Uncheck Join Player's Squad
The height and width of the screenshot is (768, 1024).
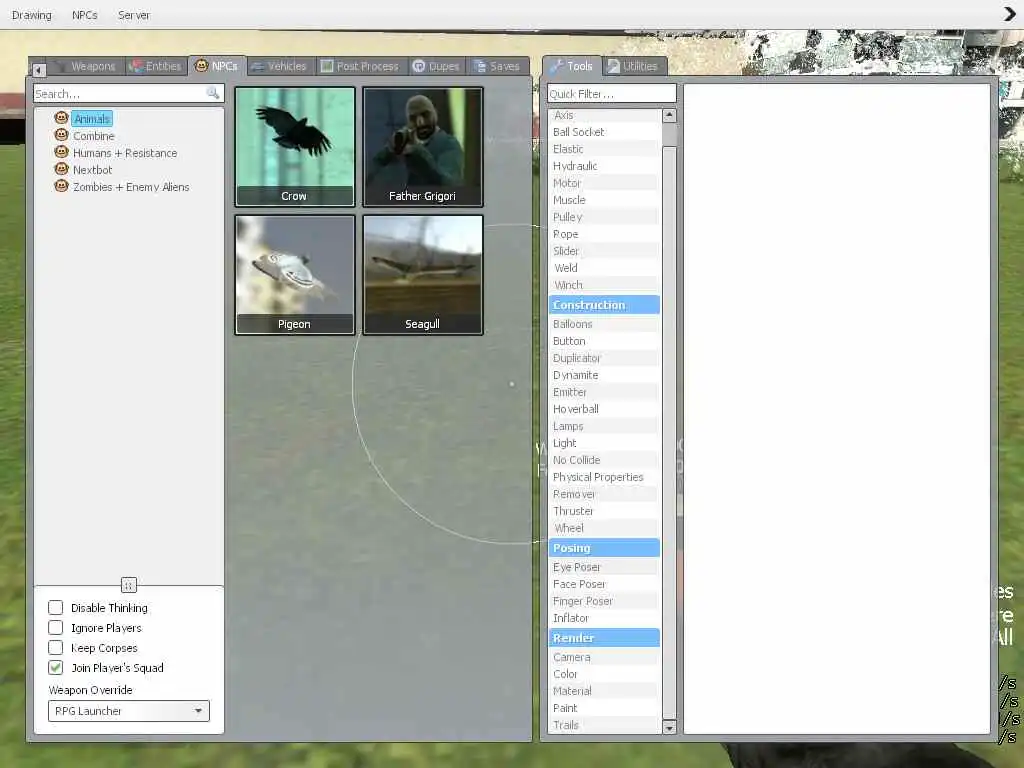click(x=56, y=667)
